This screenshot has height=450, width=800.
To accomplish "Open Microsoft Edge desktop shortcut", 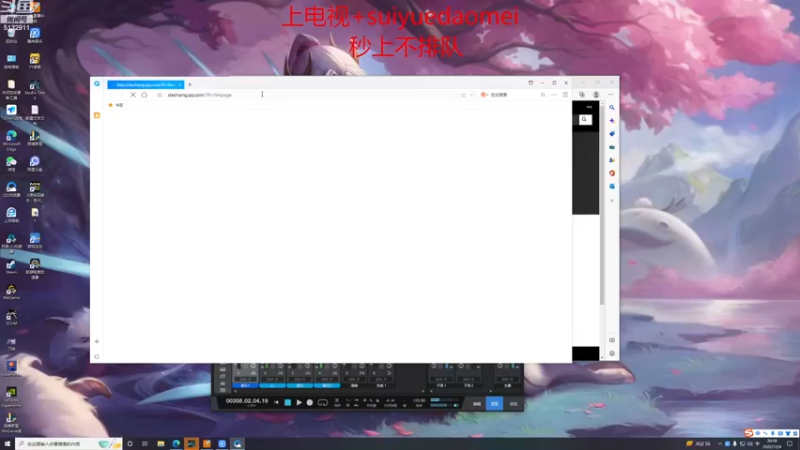I will [x=11, y=139].
